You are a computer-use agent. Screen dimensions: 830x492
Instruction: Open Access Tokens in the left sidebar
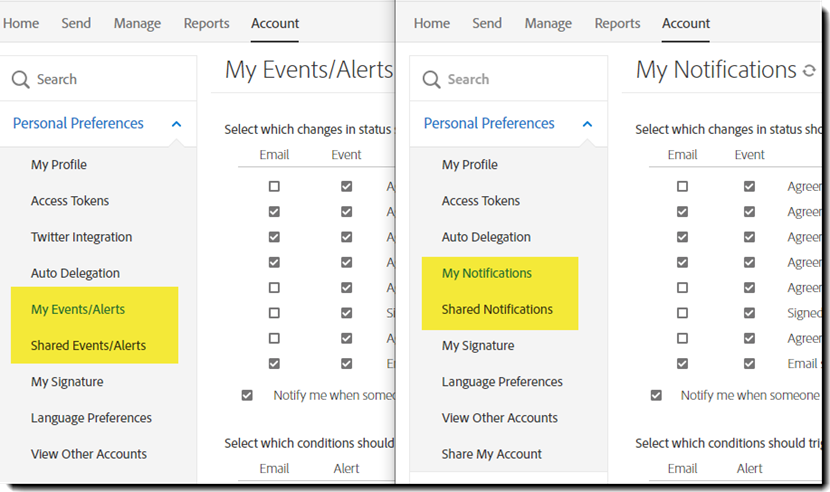[70, 201]
